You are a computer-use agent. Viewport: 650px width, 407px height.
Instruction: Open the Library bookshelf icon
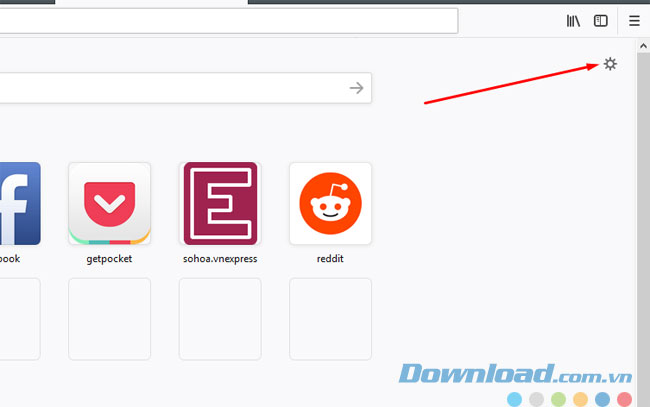(x=573, y=21)
